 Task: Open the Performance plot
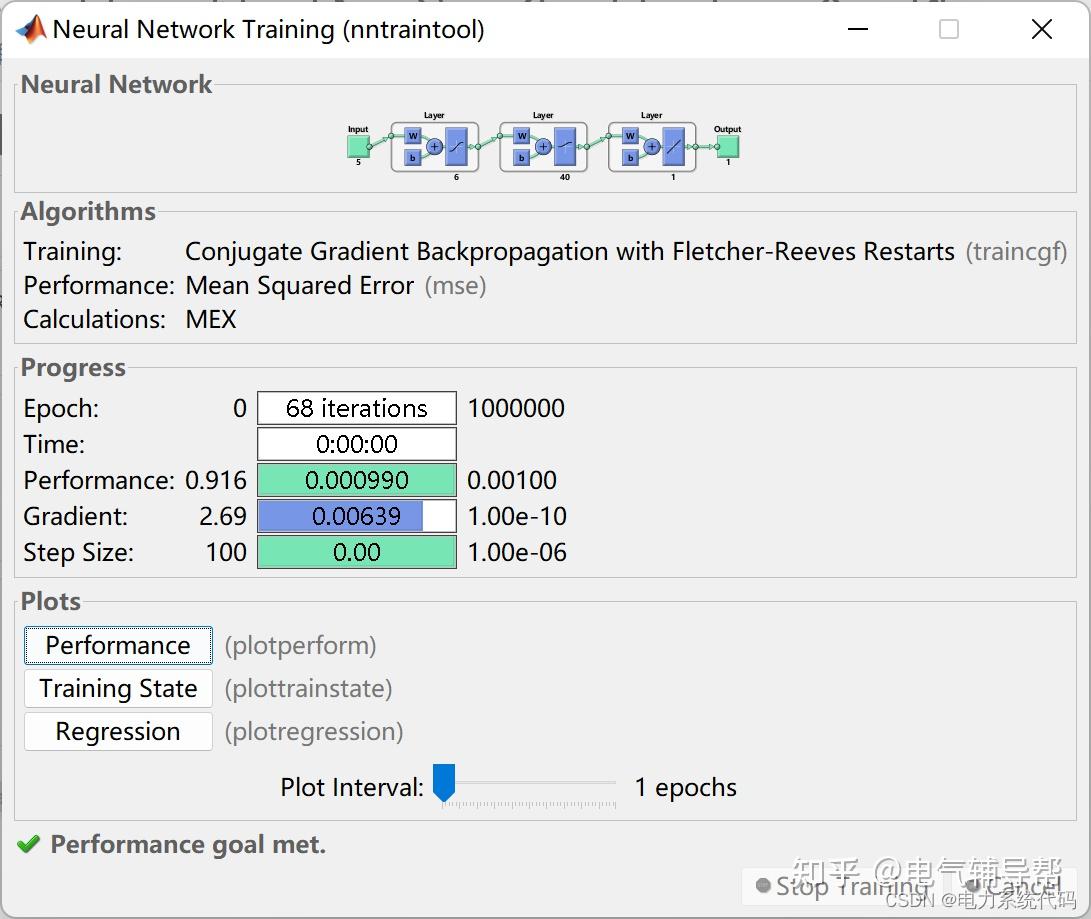pyautogui.click(x=117, y=645)
